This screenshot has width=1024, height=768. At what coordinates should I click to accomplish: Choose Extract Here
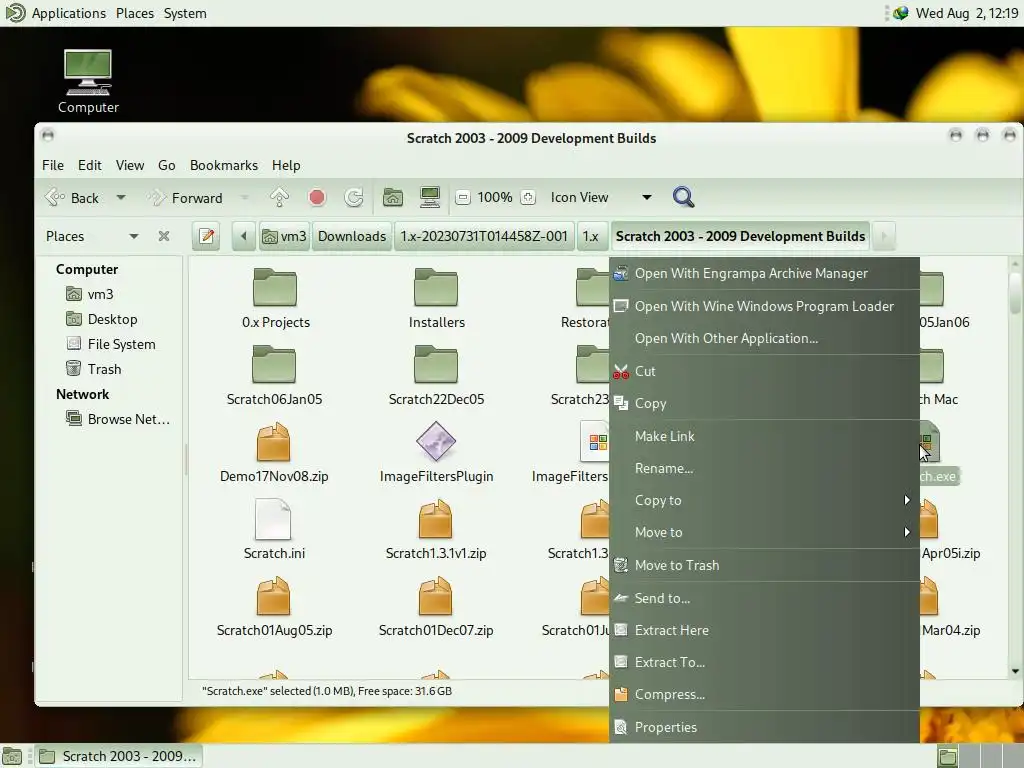pyautogui.click(x=764, y=630)
